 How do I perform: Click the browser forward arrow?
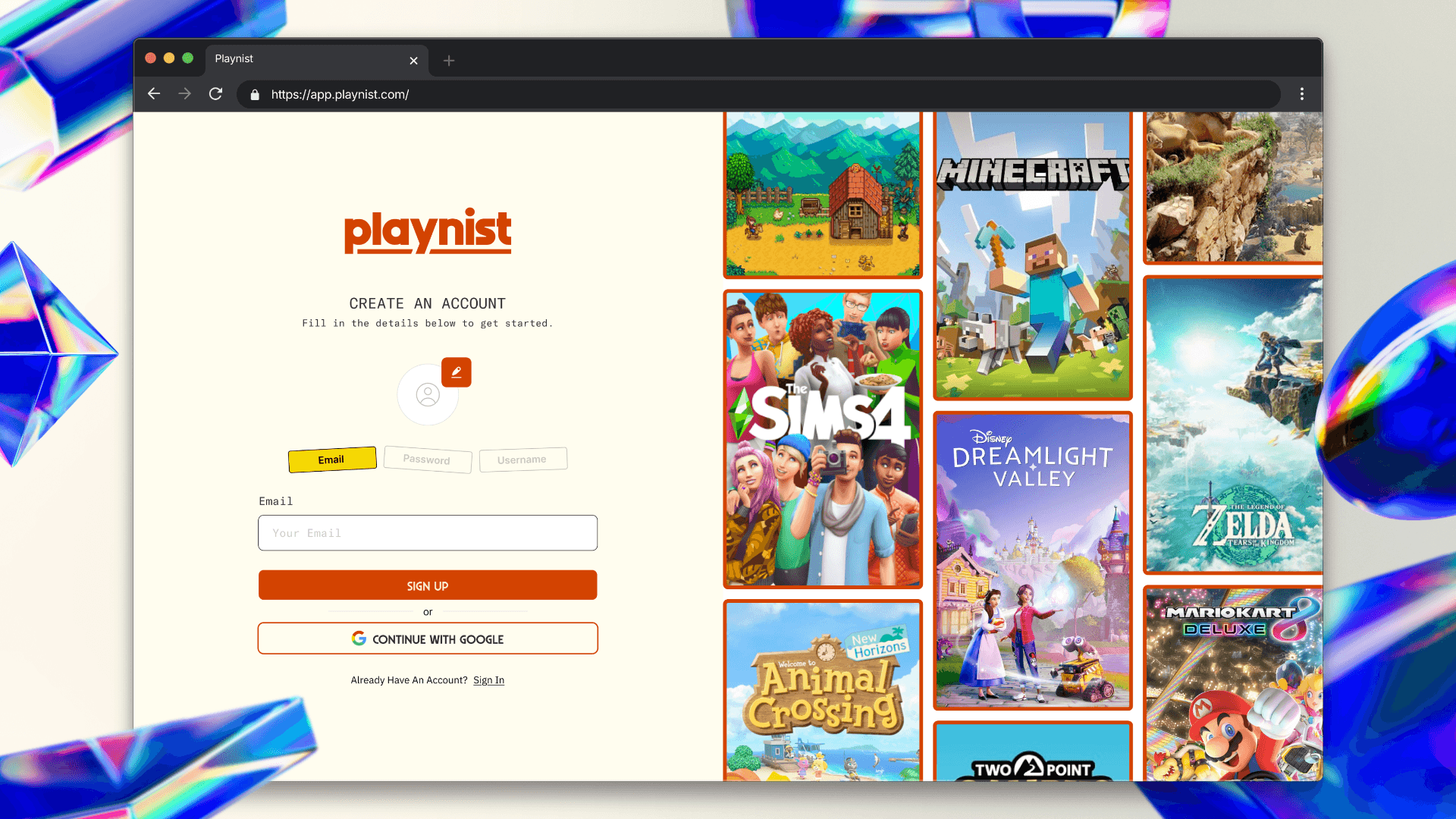tap(184, 94)
